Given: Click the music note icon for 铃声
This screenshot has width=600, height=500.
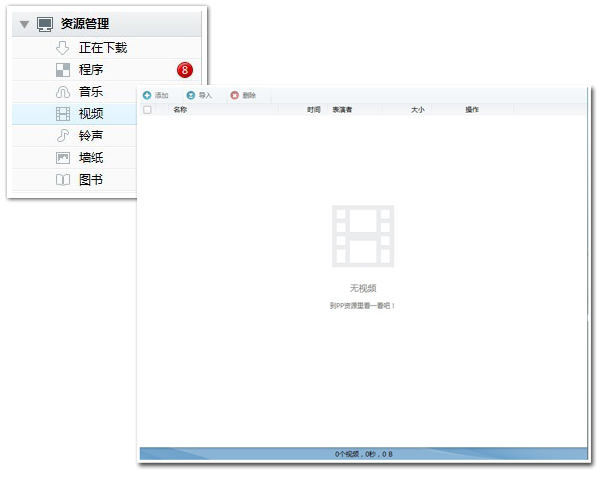Looking at the screenshot, I should pyautogui.click(x=62, y=135).
